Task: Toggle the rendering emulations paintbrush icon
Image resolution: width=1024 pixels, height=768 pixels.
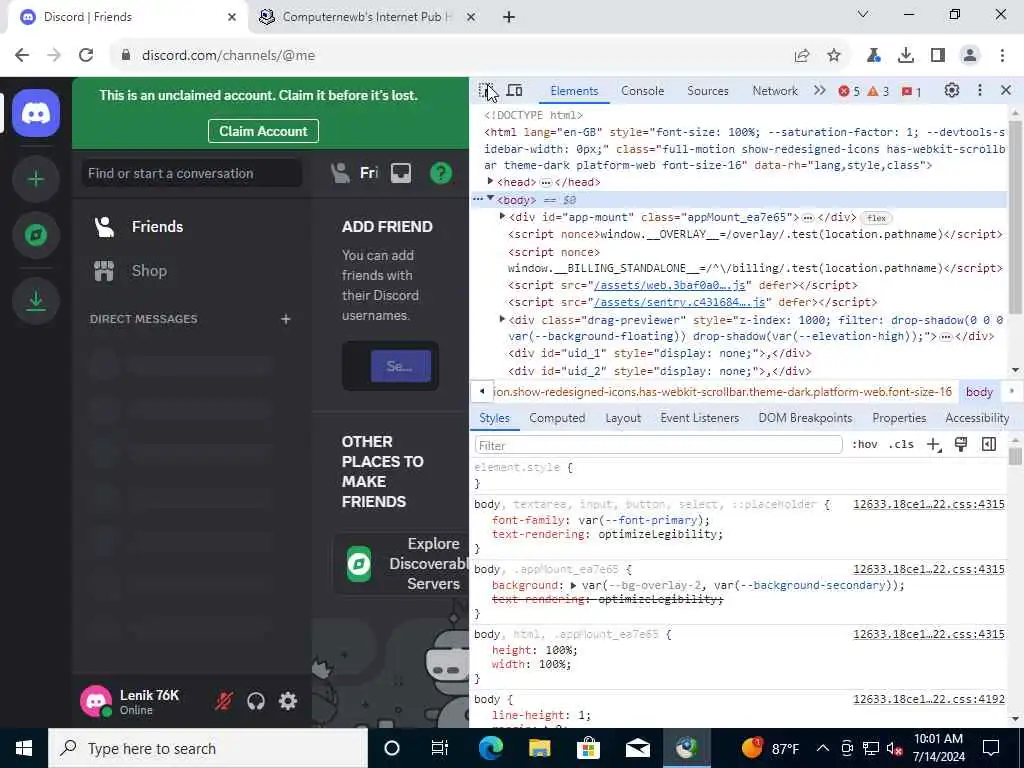Action: (x=961, y=445)
